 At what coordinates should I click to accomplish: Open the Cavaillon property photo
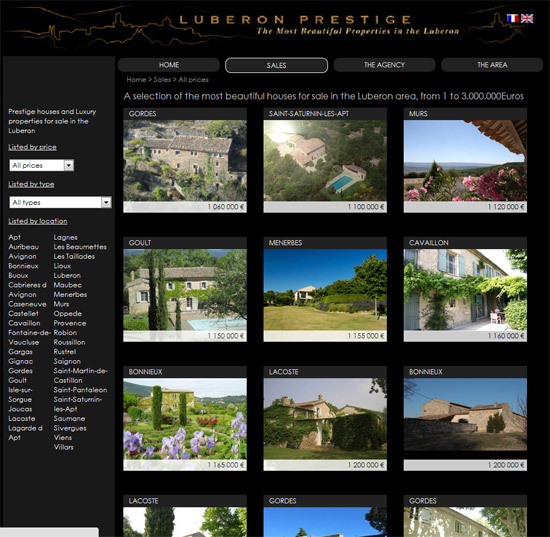(465, 289)
